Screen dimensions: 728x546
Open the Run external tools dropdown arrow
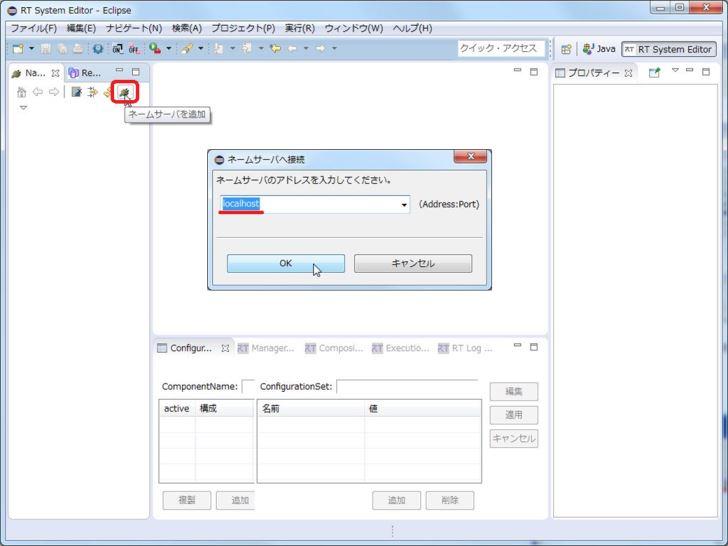pos(169,48)
